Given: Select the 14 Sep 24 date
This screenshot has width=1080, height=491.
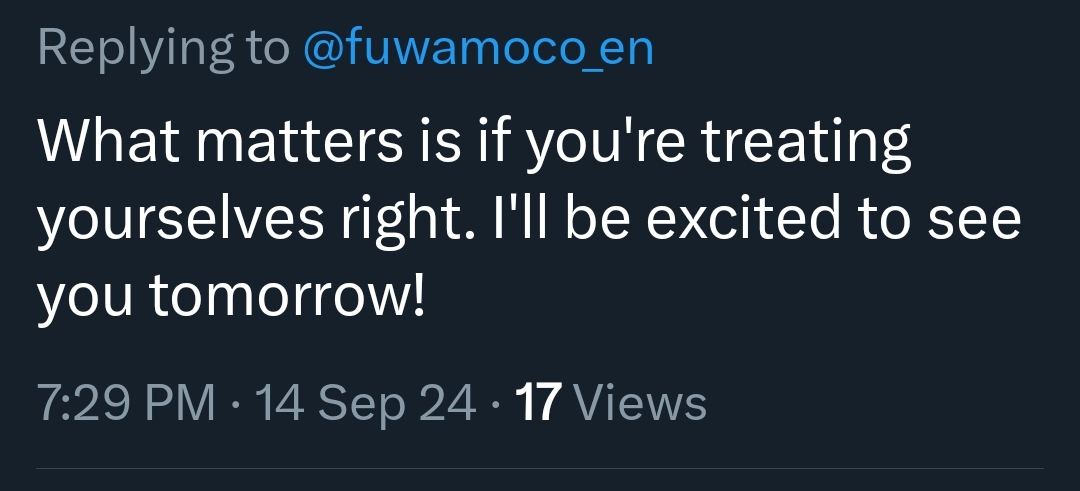Looking at the screenshot, I should [x=366, y=404].
